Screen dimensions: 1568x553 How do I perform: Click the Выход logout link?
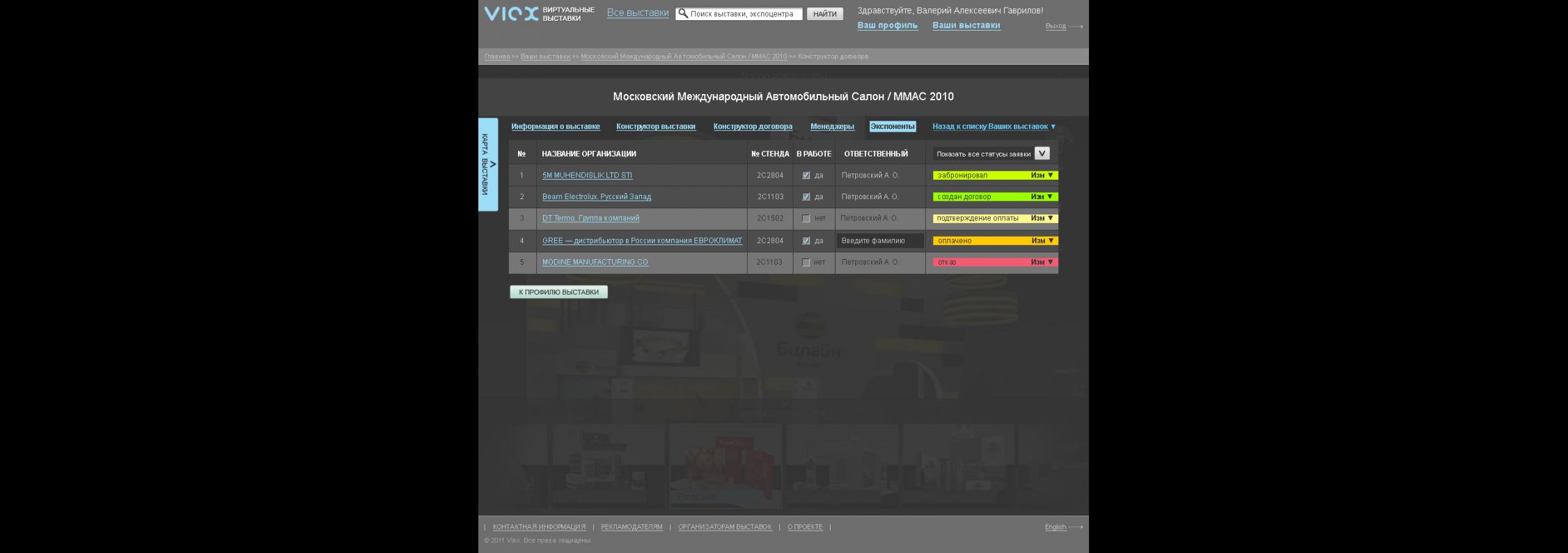tap(1055, 26)
